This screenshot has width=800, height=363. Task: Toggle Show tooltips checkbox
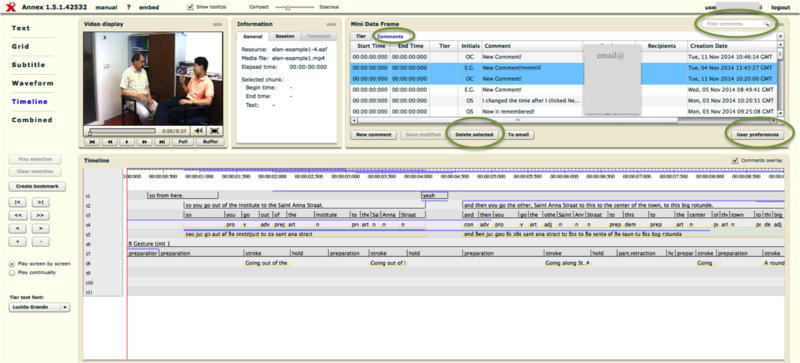(191, 7)
